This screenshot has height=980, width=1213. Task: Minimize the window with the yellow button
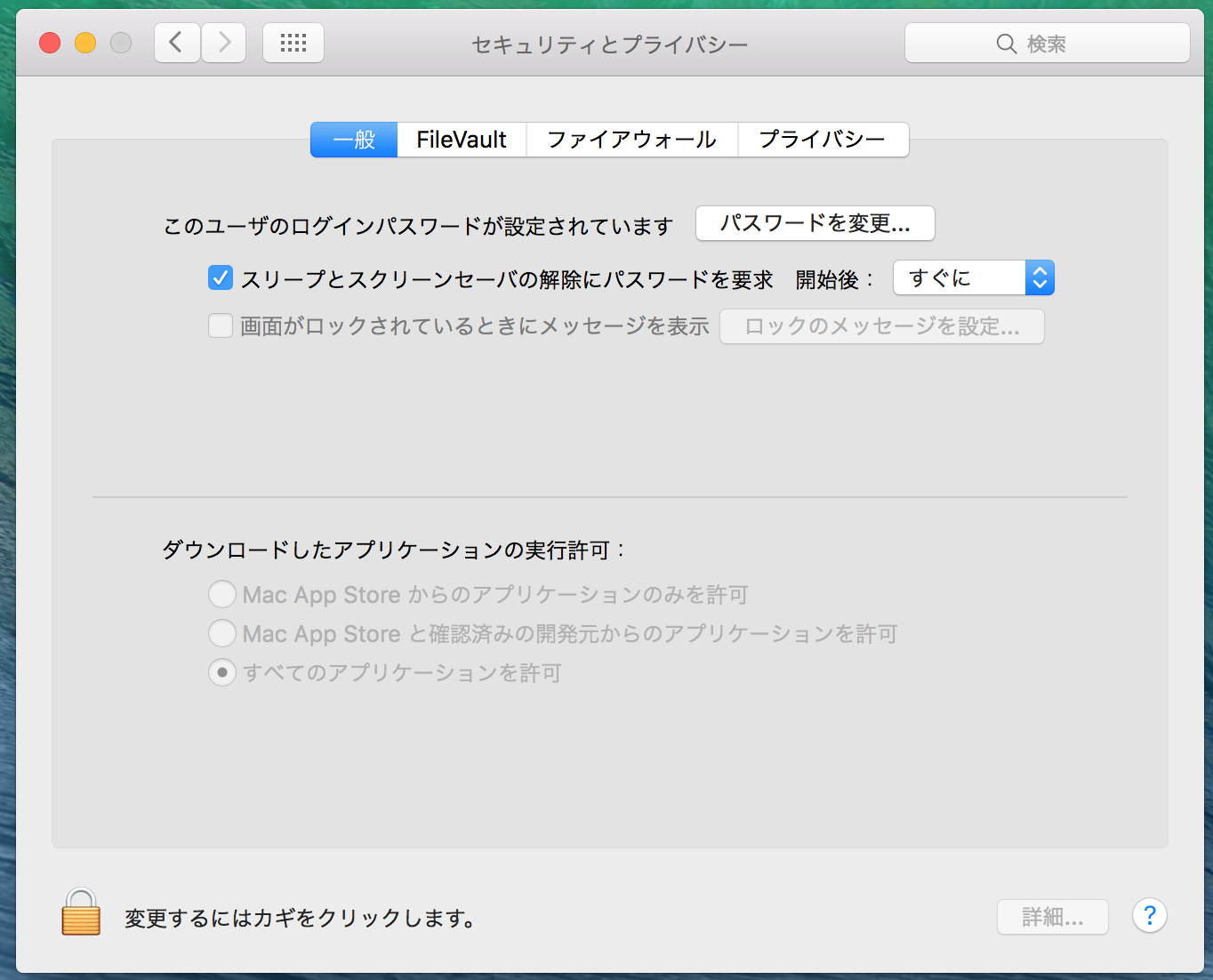[x=85, y=43]
